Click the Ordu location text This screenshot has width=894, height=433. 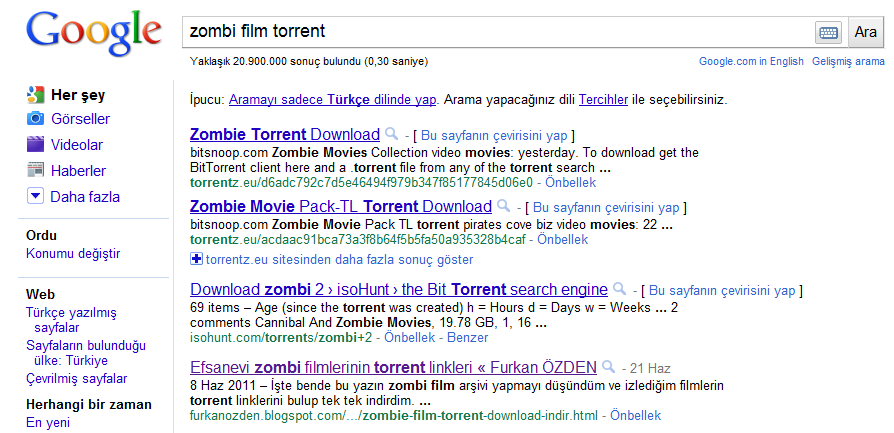coord(42,236)
